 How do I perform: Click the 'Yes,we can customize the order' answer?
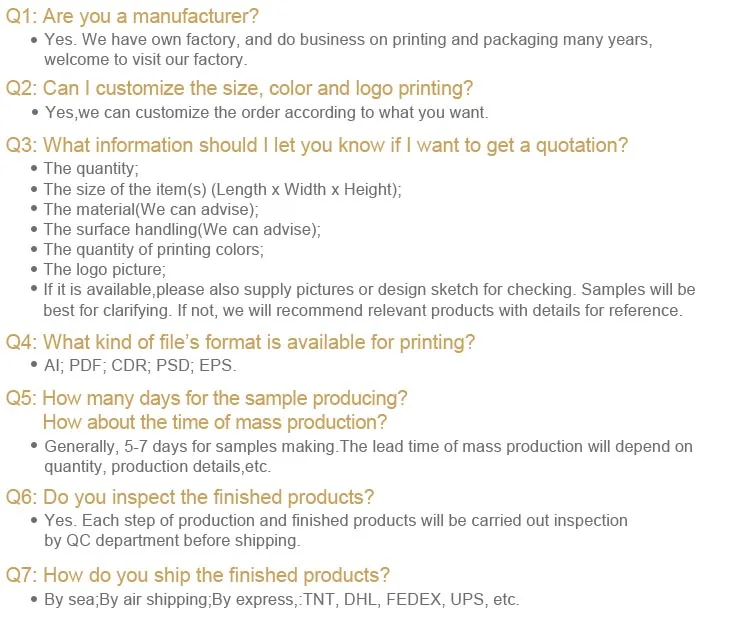click(x=266, y=113)
